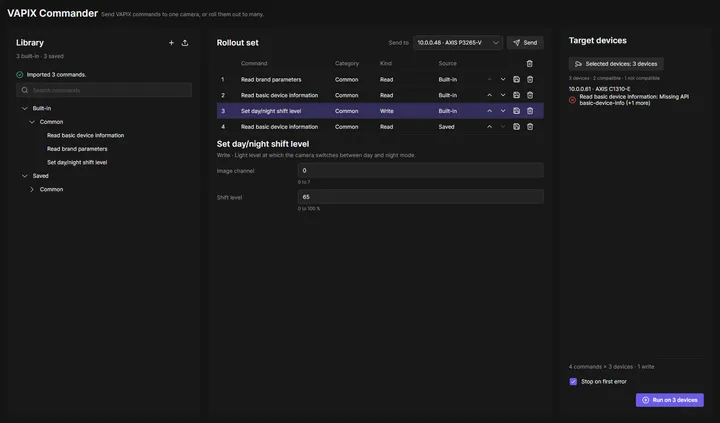Move row 4 Saved command up

pyautogui.click(x=489, y=127)
